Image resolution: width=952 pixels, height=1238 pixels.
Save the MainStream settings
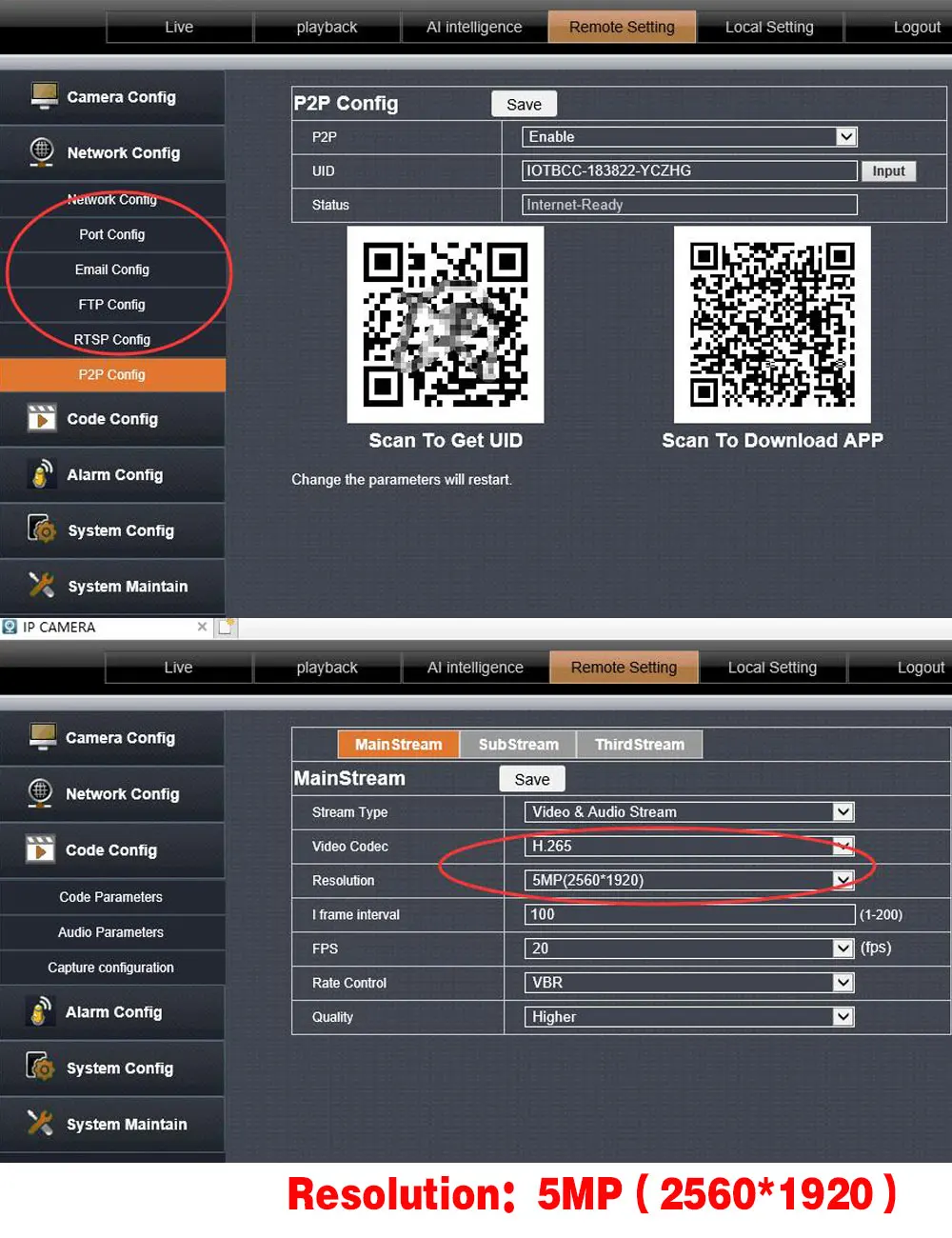(x=531, y=779)
